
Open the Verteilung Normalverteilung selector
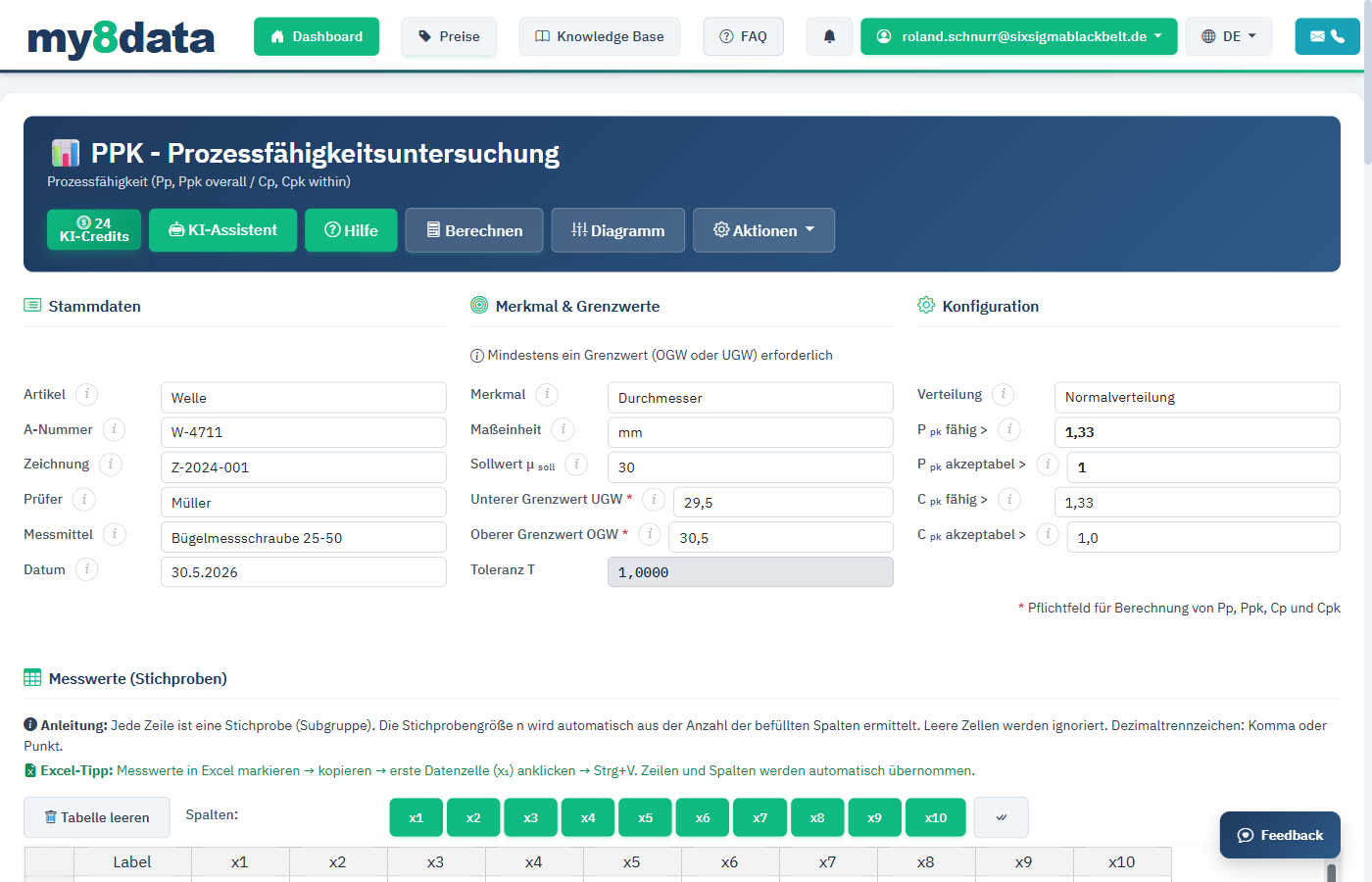coord(1198,398)
